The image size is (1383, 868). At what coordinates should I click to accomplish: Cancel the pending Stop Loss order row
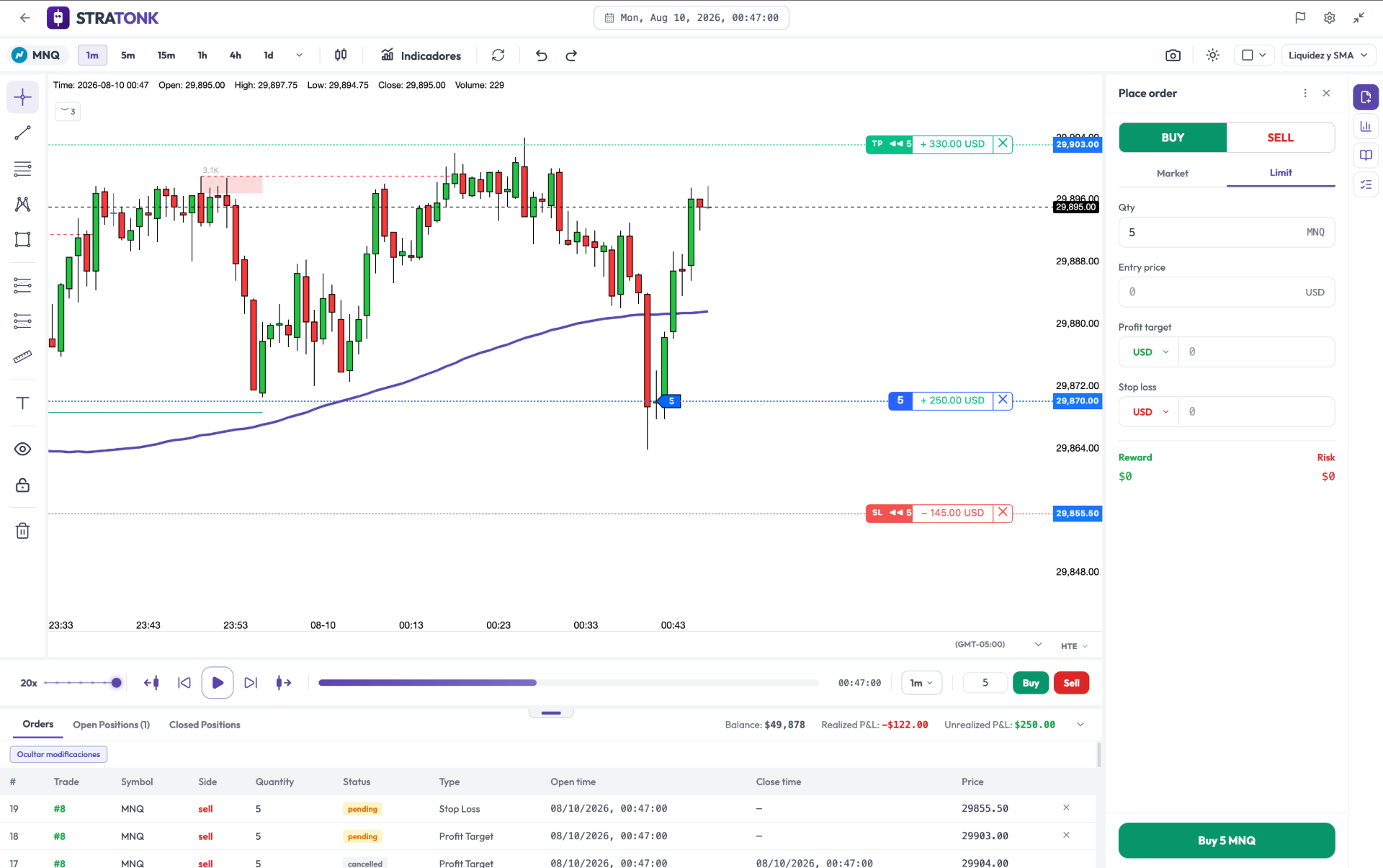pos(1066,808)
